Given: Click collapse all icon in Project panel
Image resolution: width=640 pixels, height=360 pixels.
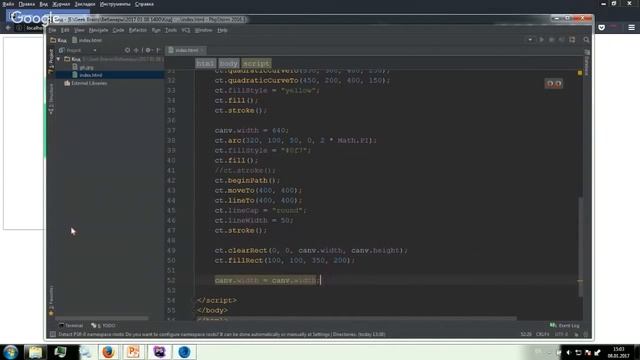Looking at the screenshot, I should tap(136, 50).
